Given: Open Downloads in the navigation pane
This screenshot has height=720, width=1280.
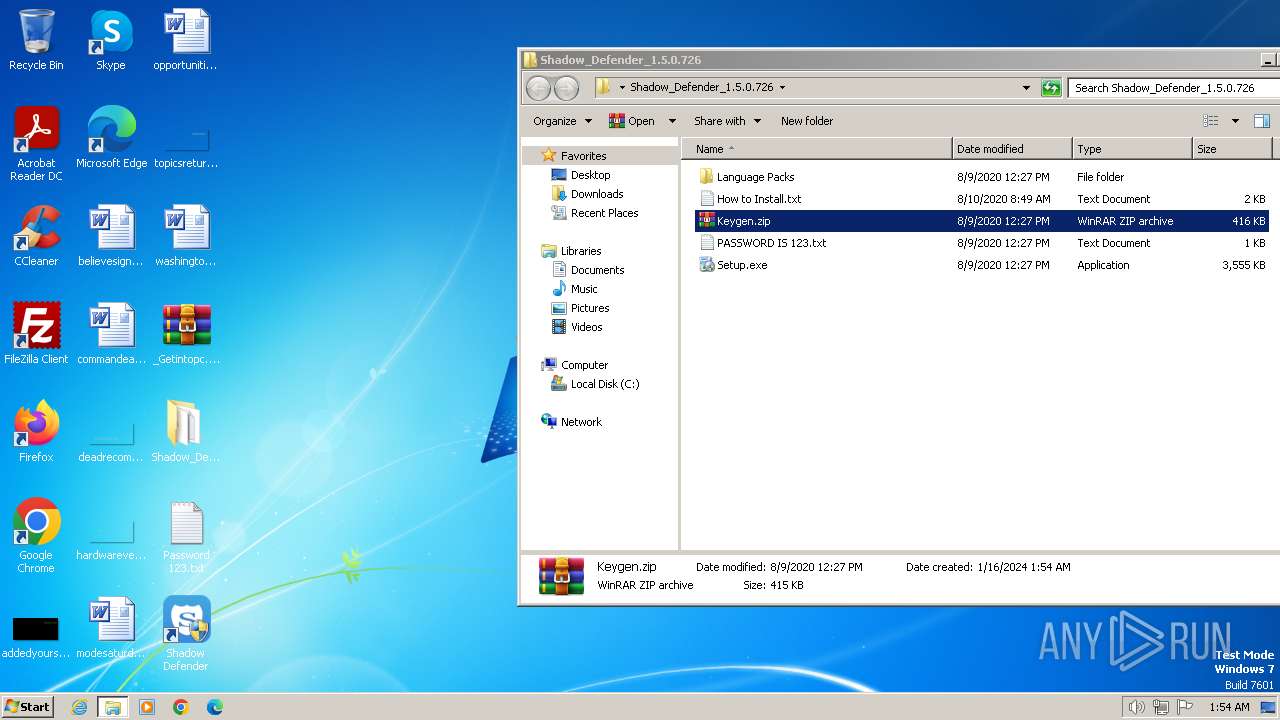Looking at the screenshot, I should coord(597,194).
